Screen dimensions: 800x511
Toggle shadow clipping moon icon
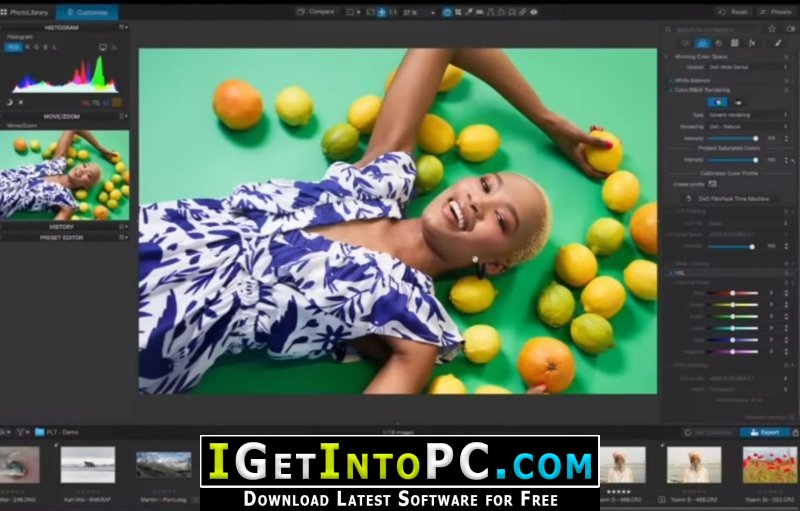(9, 103)
